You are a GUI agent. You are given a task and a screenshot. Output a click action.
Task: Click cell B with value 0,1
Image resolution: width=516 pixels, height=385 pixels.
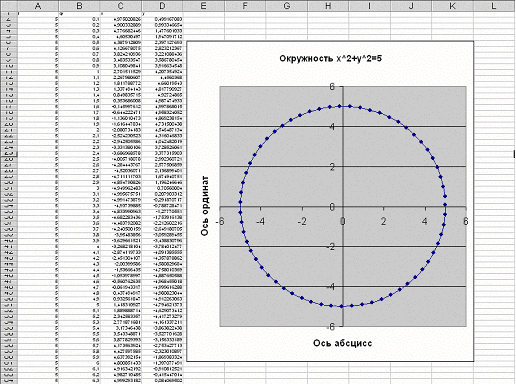click(79, 19)
